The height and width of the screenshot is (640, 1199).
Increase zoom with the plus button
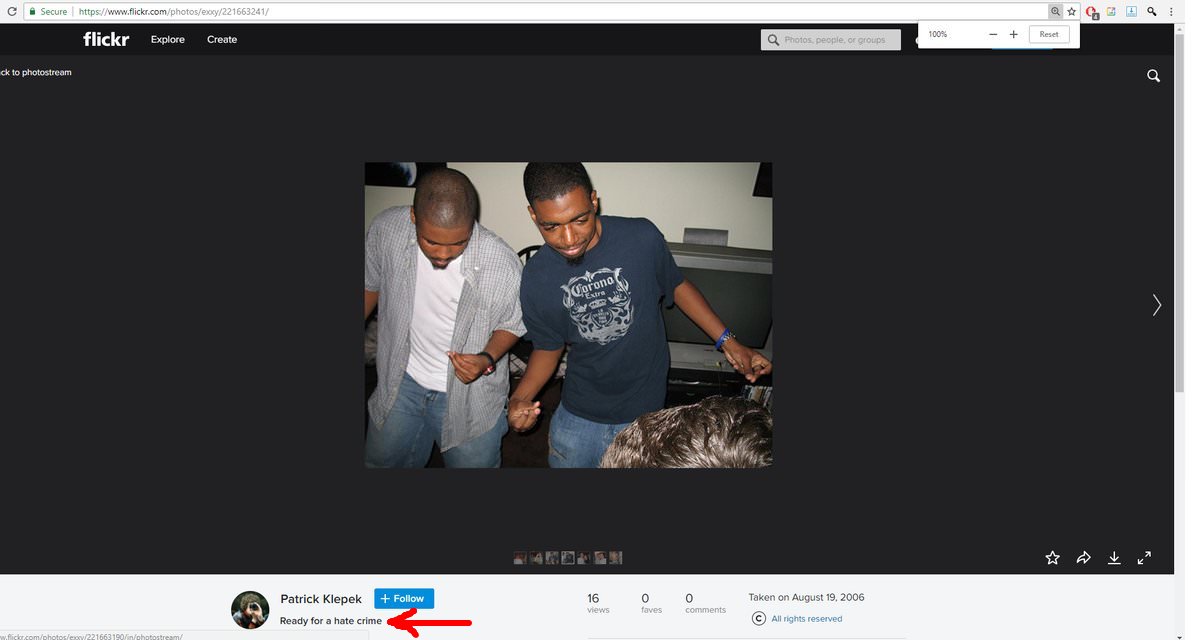click(1013, 34)
